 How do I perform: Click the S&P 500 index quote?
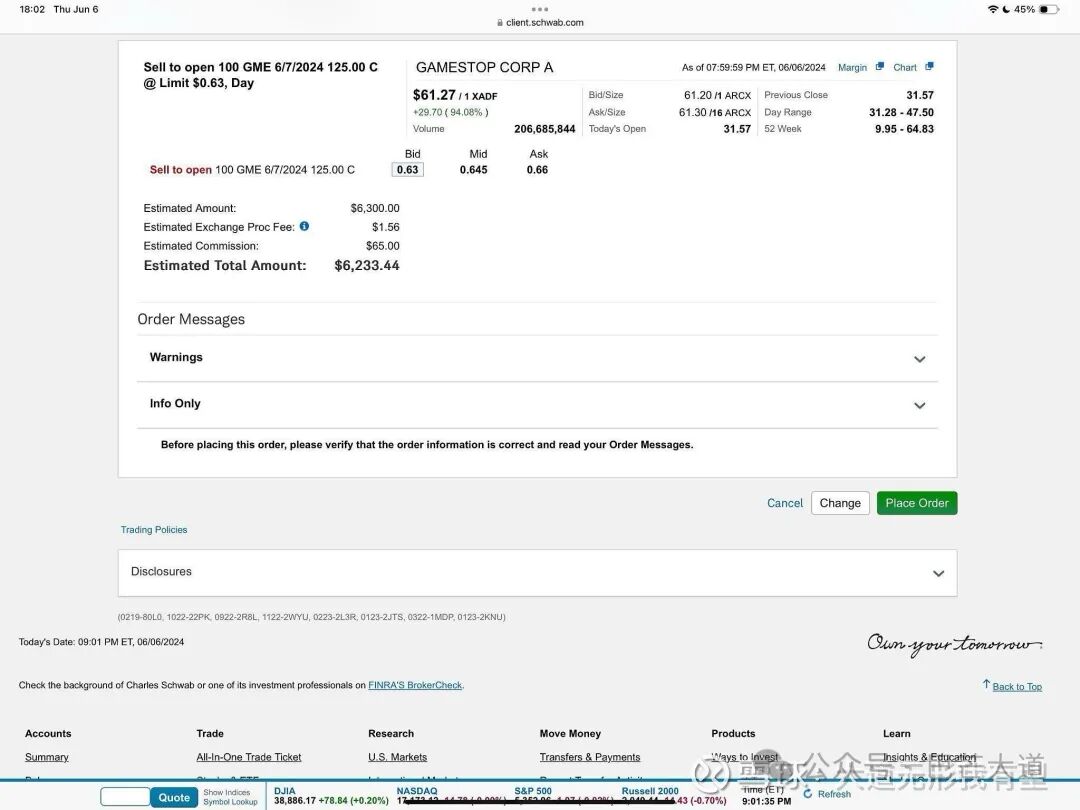click(x=565, y=796)
